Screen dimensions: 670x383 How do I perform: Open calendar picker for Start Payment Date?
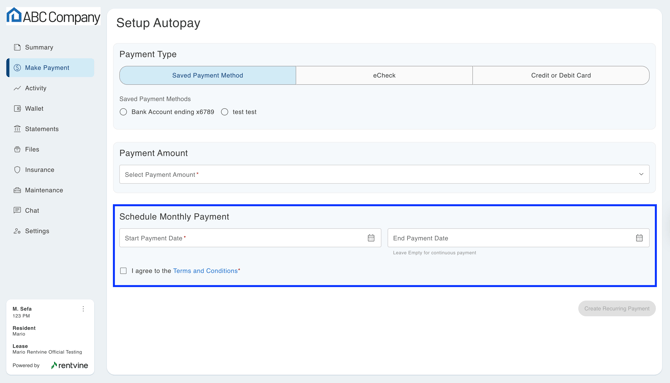[371, 238]
